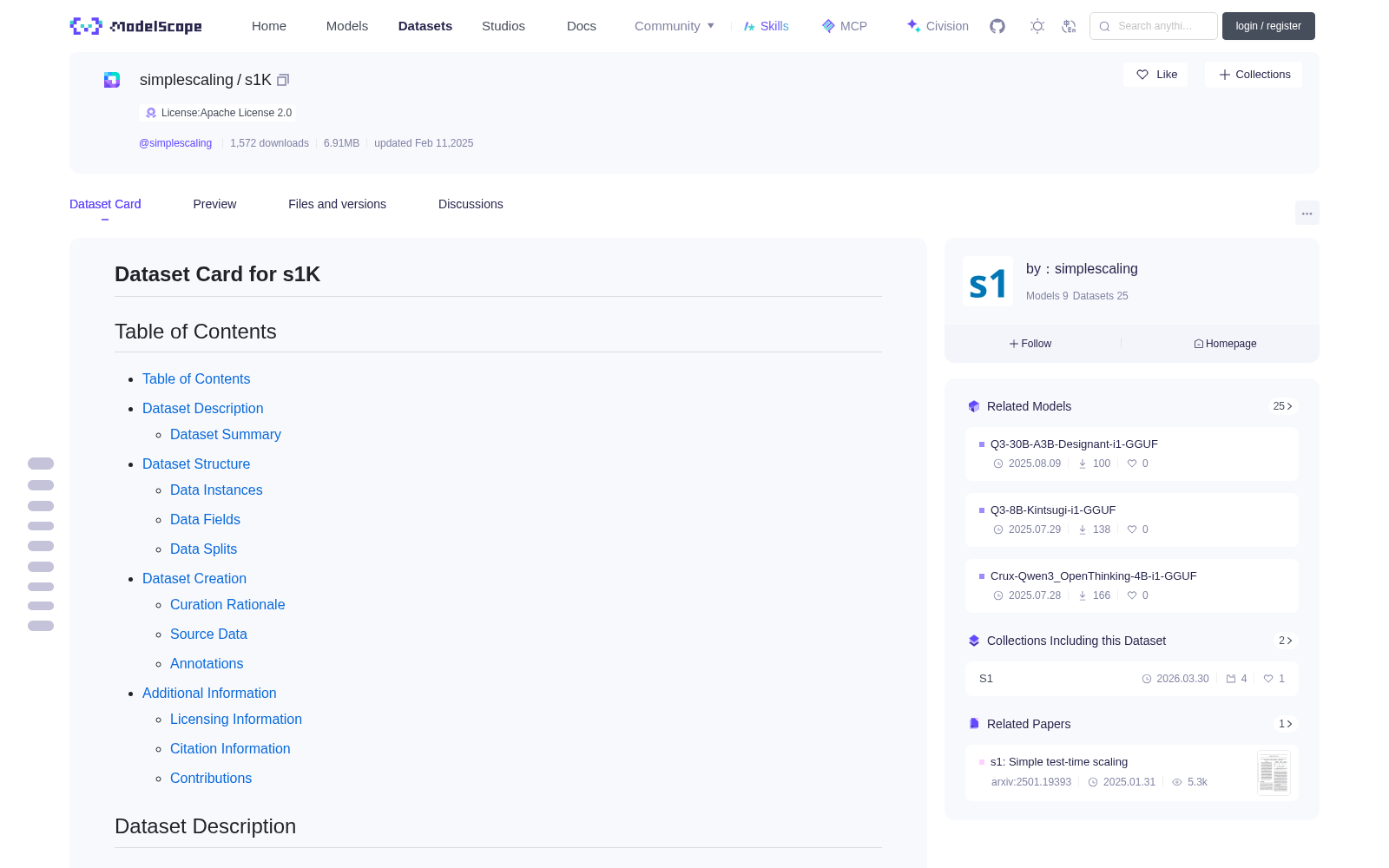The height and width of the screenshot is (868, 1389).
Task: Switch the site language with the translate icon
Action: point(1070,26)
